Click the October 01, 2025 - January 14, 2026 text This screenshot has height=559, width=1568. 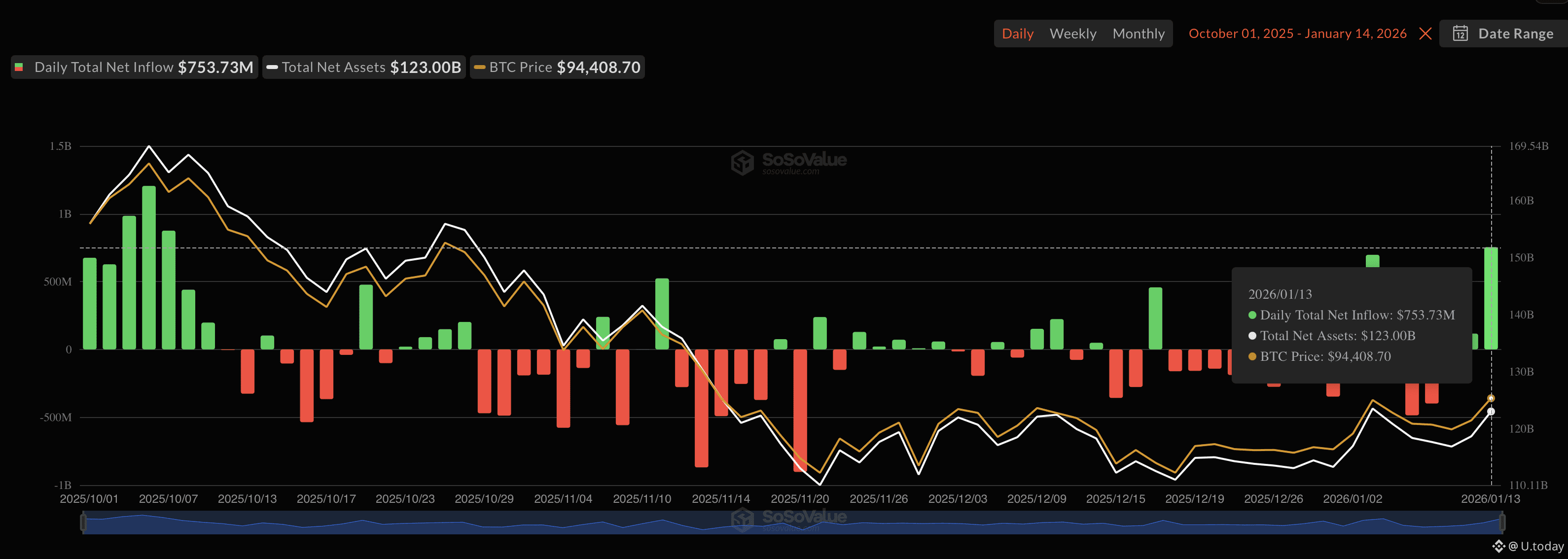1297,34
